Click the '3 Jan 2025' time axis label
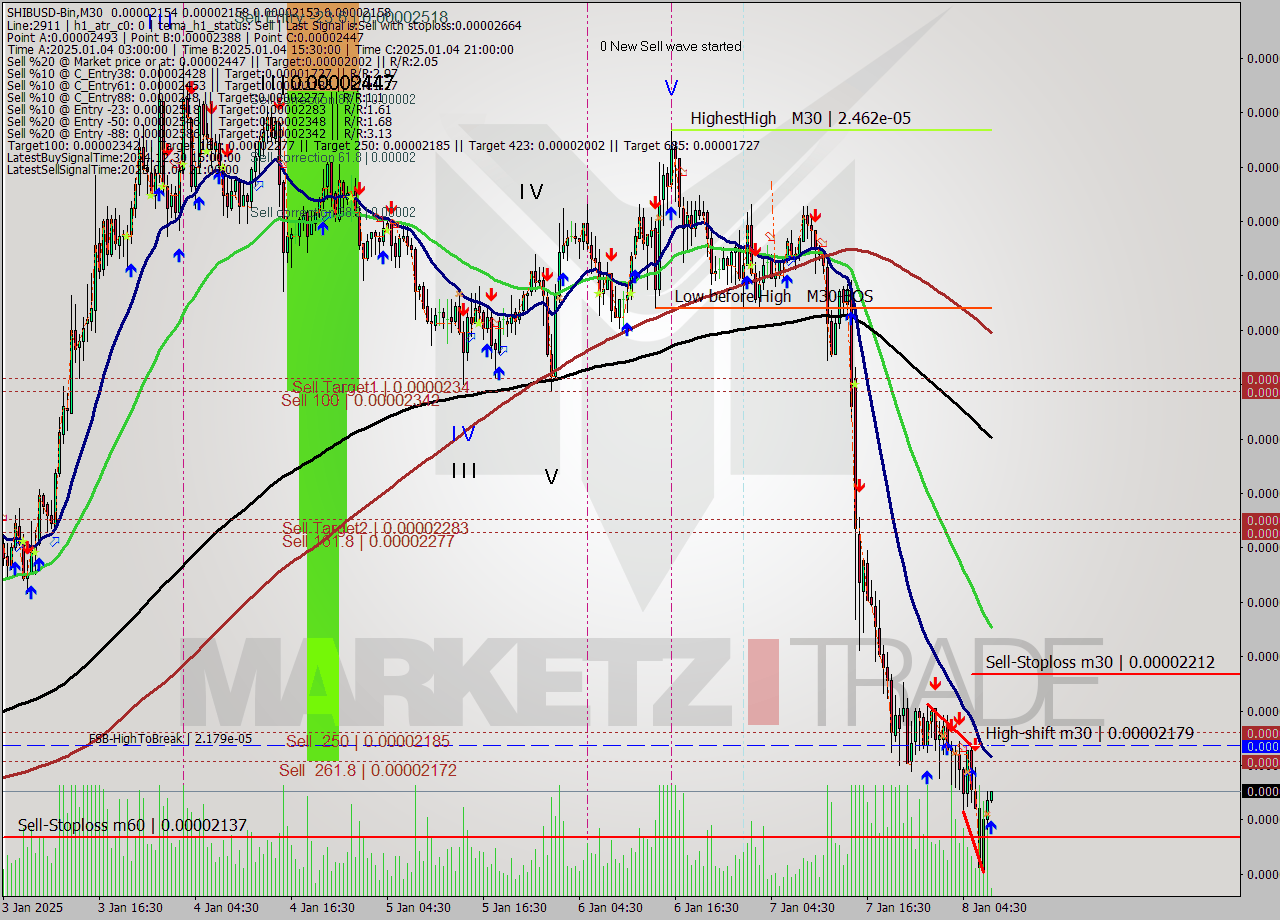The width and height of the screenshot is (1280, 920). point(32,908)
